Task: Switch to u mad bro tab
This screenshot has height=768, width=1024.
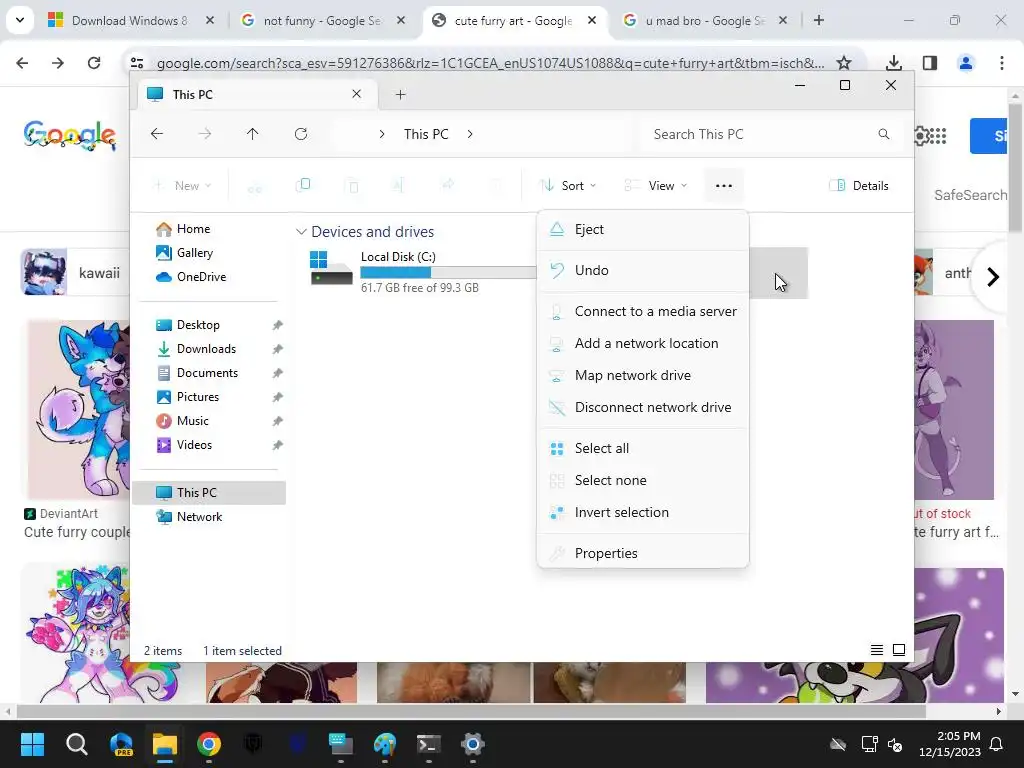Action: pyautogui.click(x=705, y=20)
